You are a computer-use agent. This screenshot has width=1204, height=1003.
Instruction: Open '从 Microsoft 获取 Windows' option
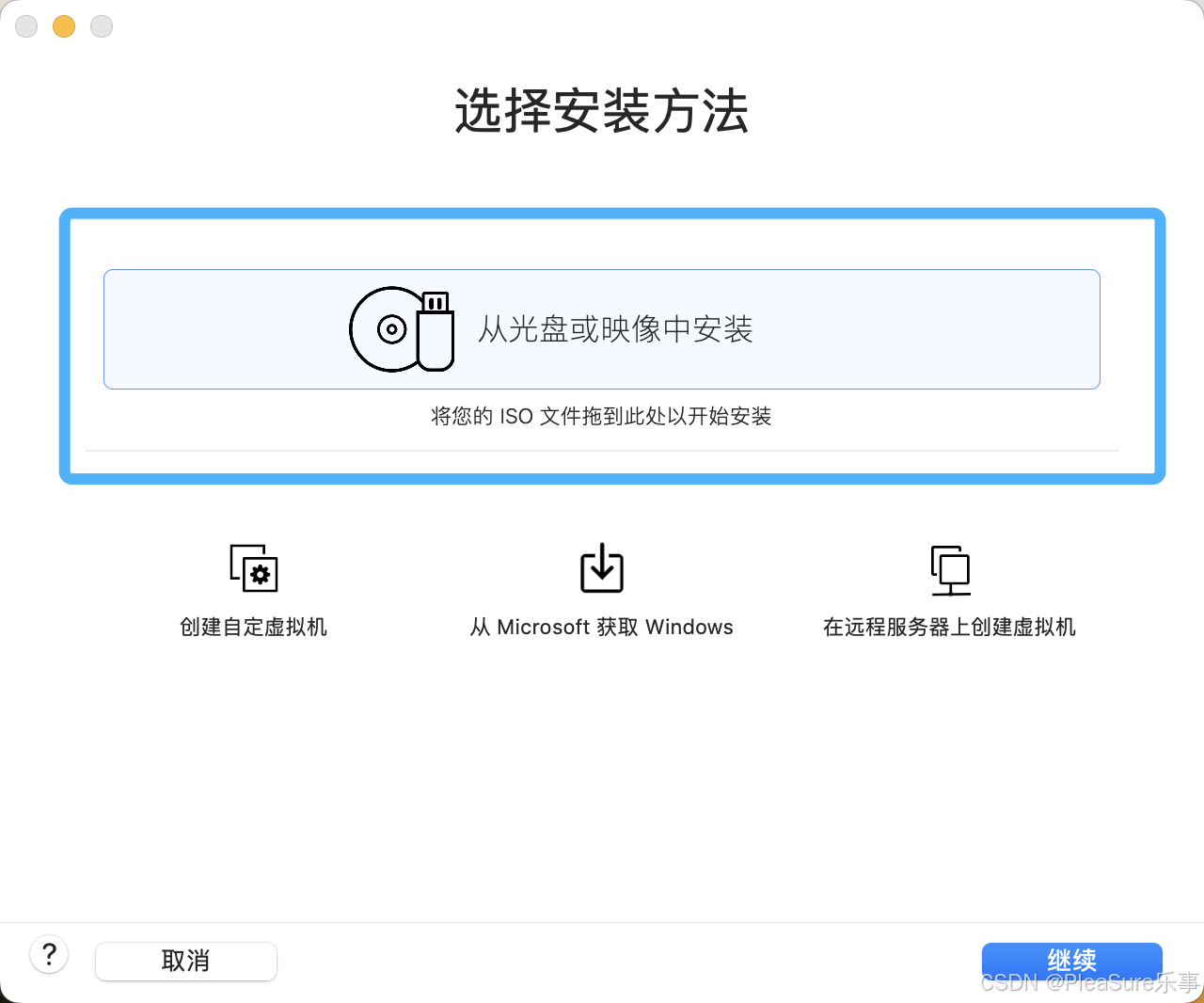pyautogui.click(x=602, y=627)
